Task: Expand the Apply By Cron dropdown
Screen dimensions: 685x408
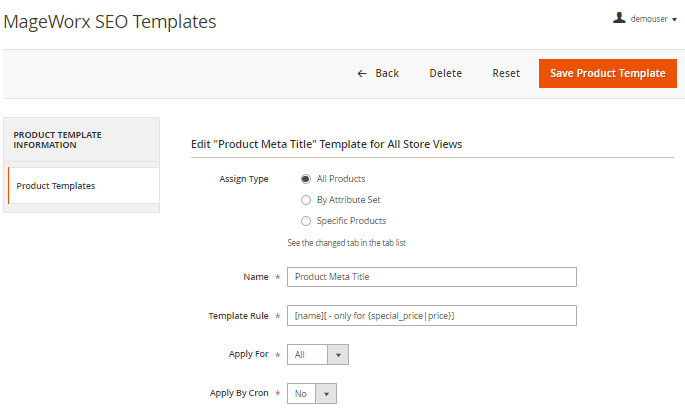Action: (x=311, y=394)
